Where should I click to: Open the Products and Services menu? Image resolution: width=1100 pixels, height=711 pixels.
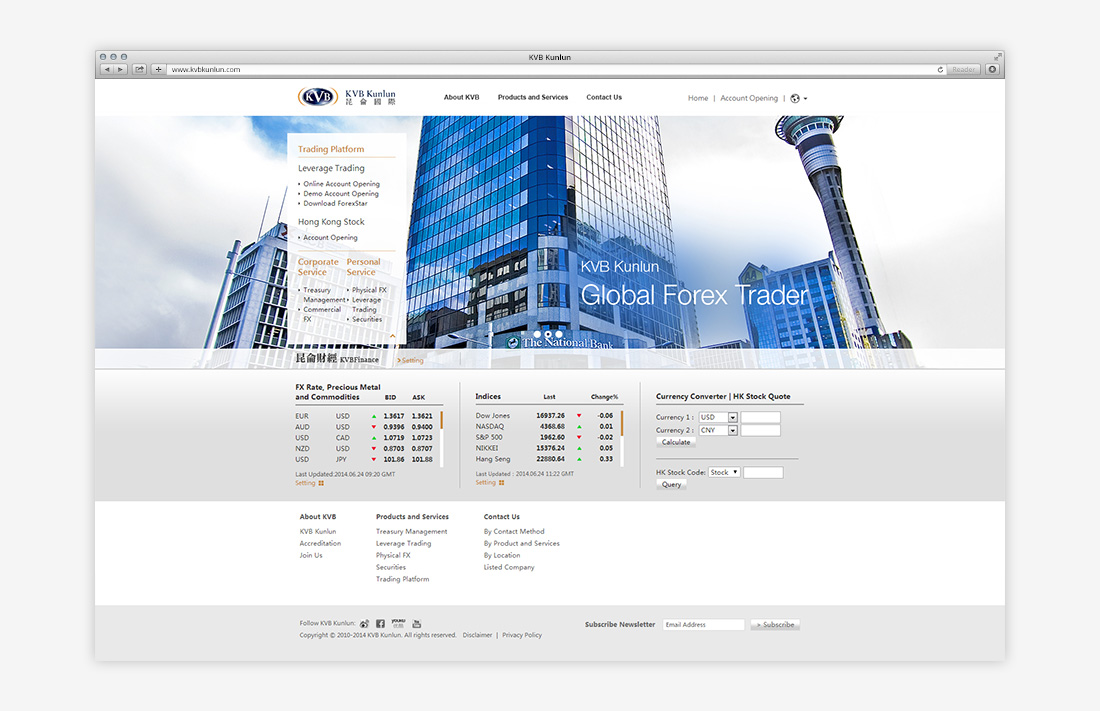click(x=532, y=98)
